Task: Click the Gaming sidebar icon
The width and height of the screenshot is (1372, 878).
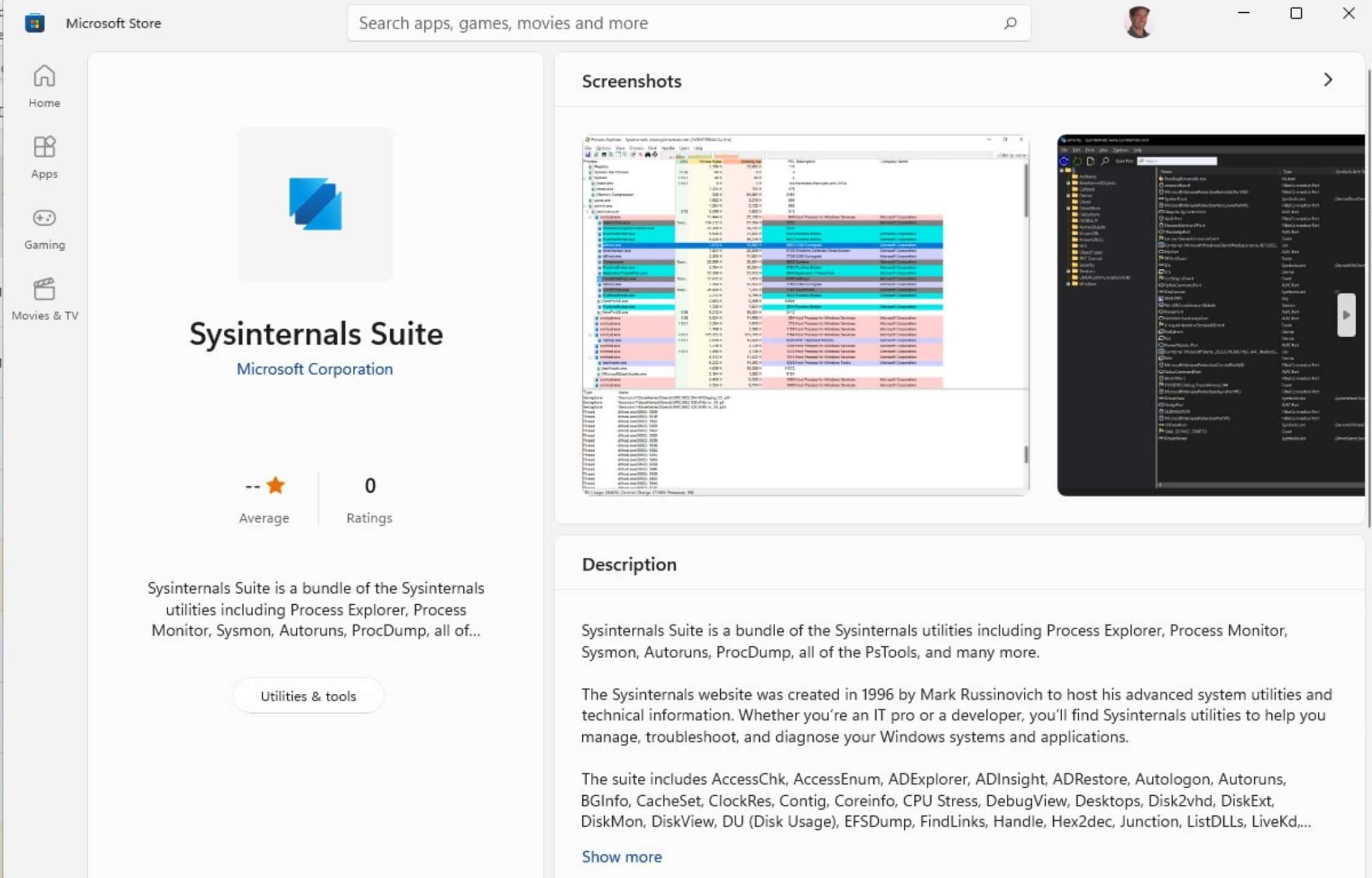Action: pyautogui.click(x=43, y=227)
